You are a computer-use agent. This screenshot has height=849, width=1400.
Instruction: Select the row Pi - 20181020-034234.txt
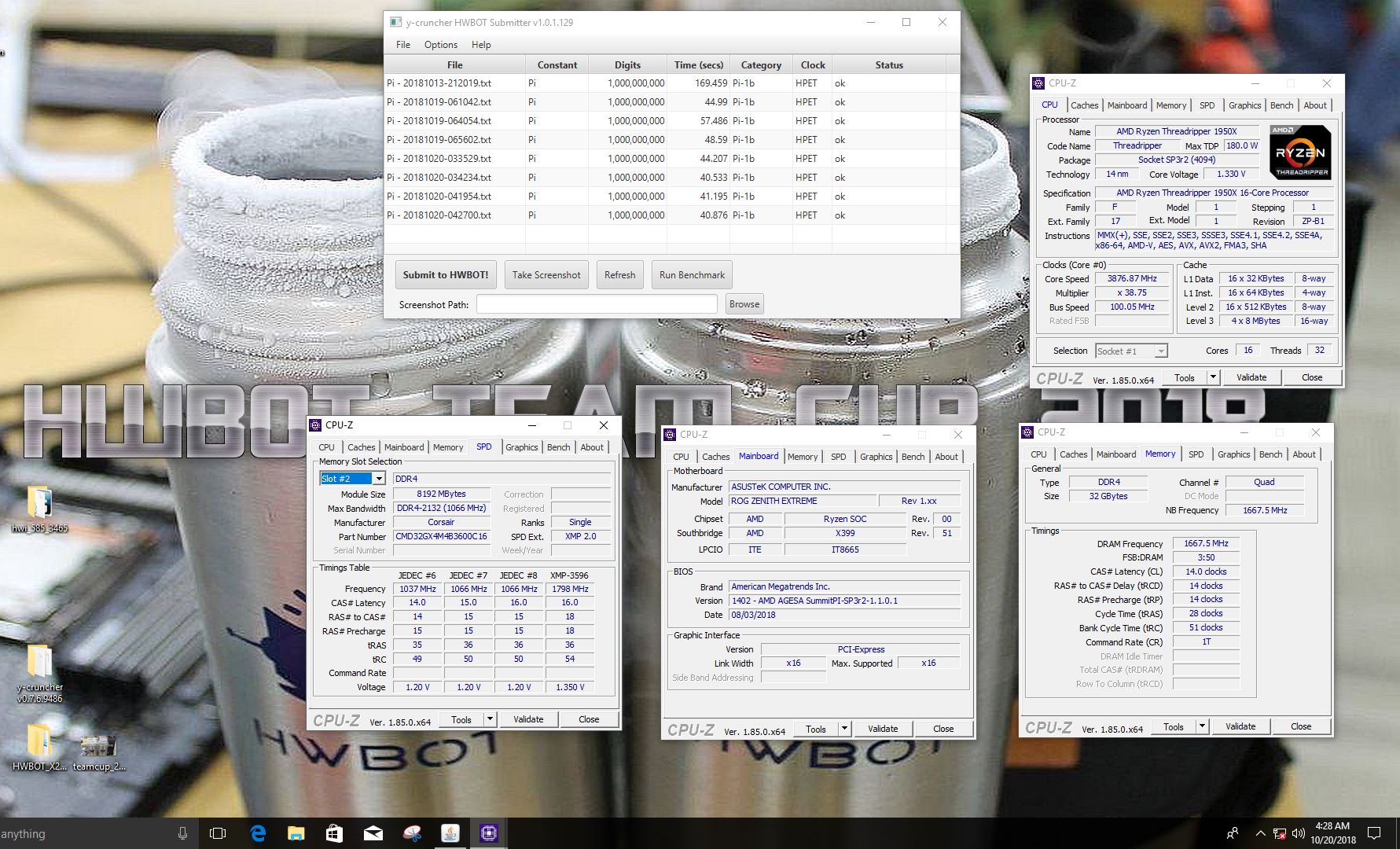(x=672, y=178)
